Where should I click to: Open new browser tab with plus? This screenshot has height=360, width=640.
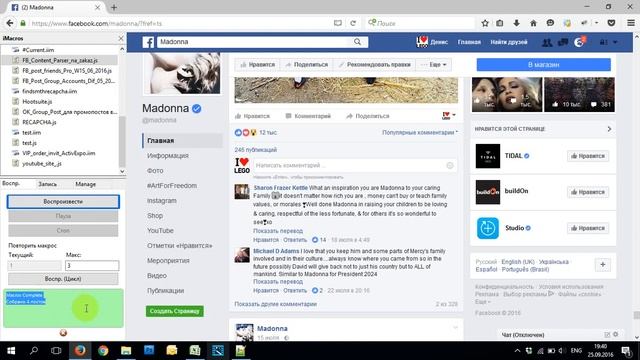pyautogui.click(x=114, y=7)
